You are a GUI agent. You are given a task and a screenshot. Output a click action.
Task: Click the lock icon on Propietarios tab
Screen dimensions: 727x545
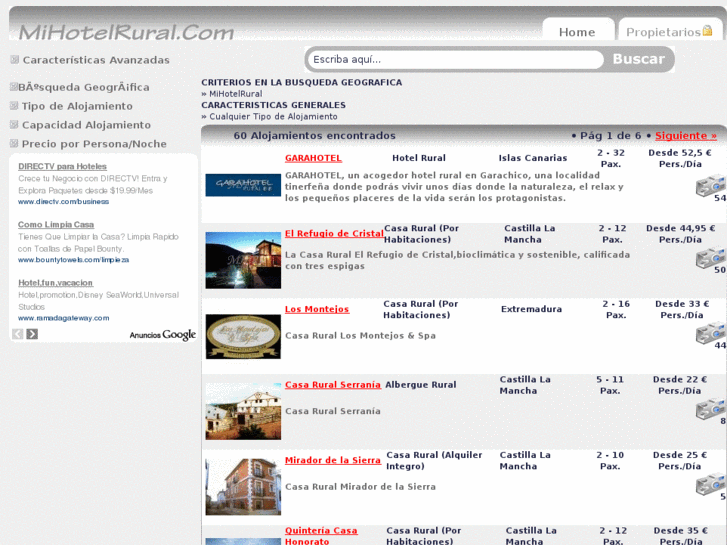(707, 30)
